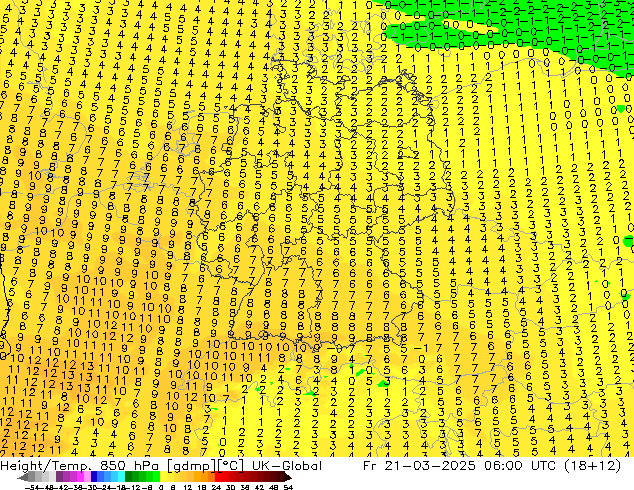The height and width of the screenshot is (490, 634).
Task: Click the '24' legend scale value
Action: [216, 487]
